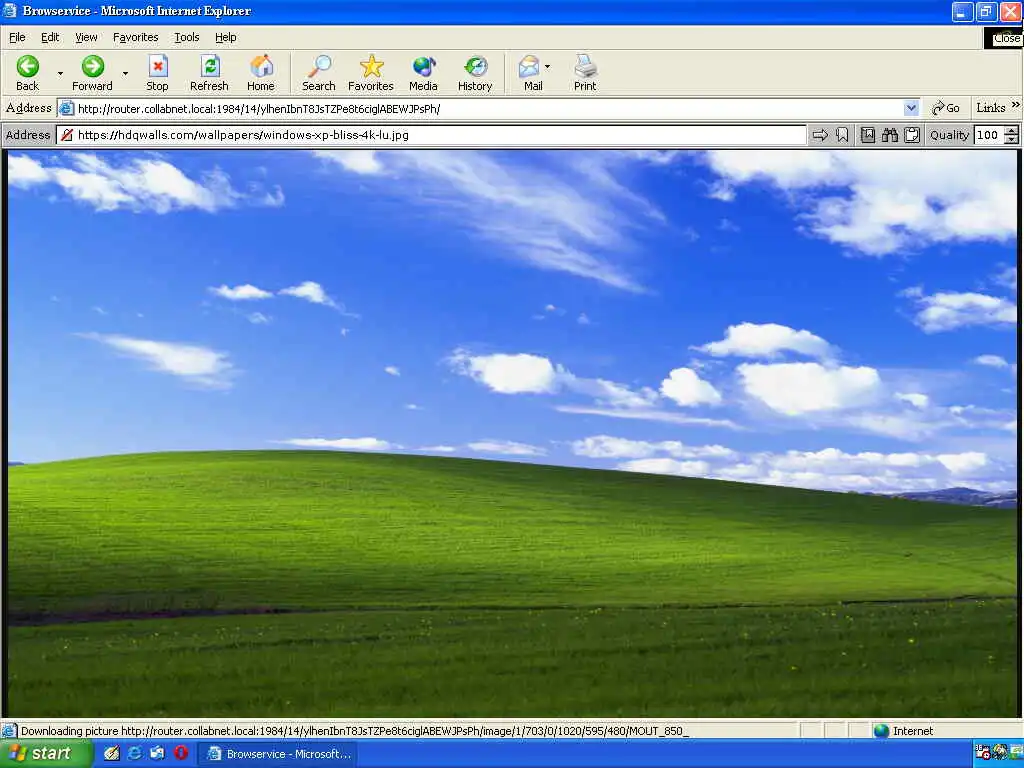
Task: Click the Browservice go arrow icon
Action: click(x=820, y=135)
